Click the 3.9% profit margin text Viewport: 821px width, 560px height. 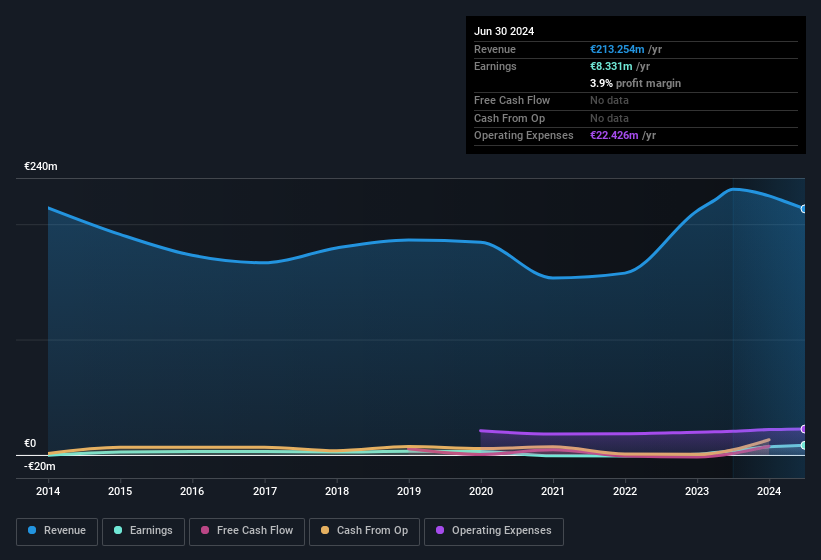tap(635, 83)
